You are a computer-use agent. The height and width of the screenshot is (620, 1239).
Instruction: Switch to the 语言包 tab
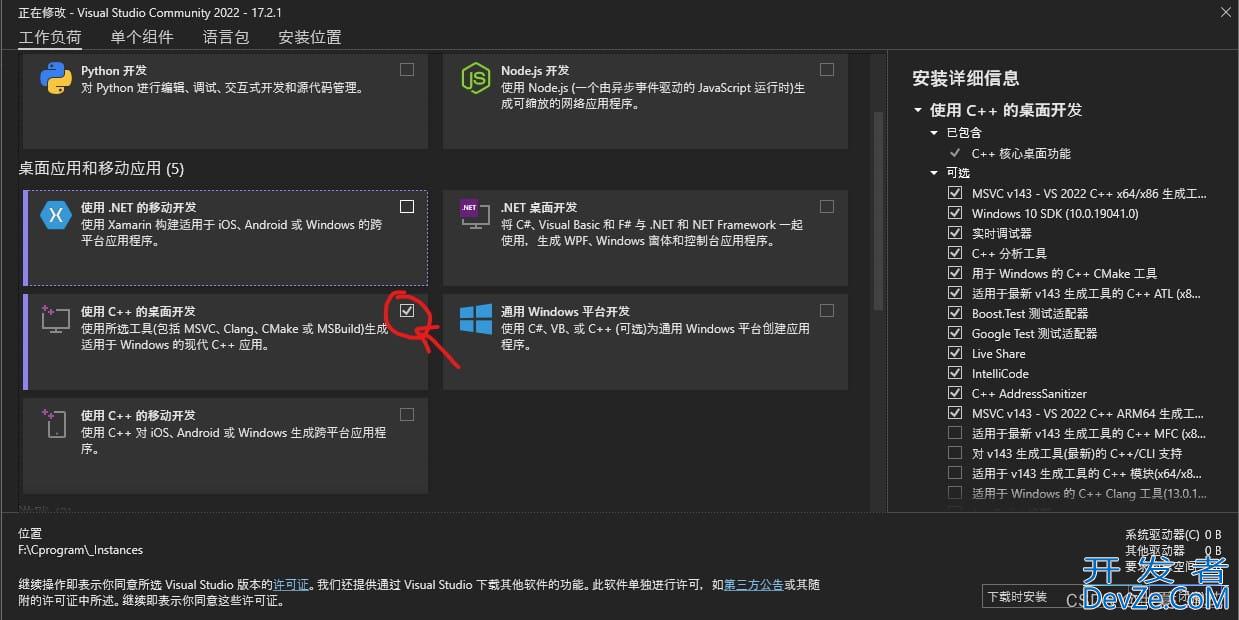click(226, 37)
